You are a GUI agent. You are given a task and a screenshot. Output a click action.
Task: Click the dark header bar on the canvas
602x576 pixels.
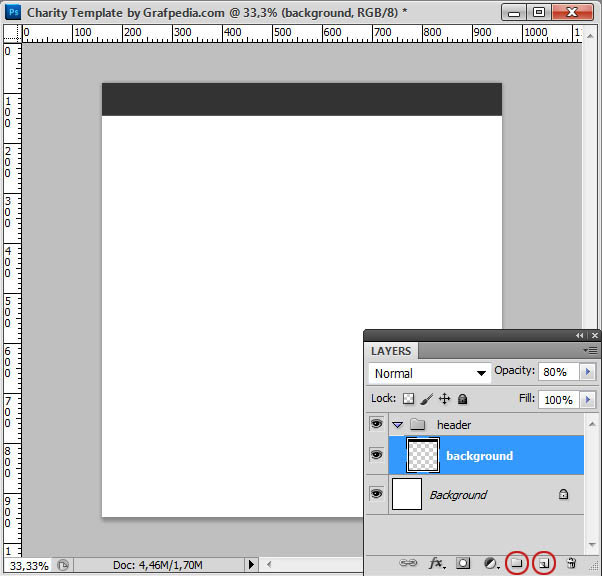point(302,99)
